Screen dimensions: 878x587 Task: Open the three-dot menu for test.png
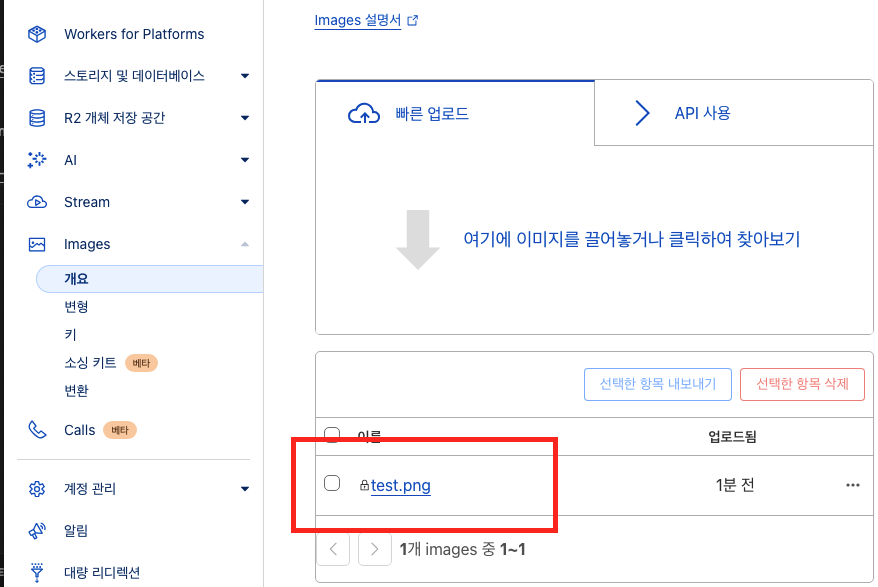(x=852, y=485)
